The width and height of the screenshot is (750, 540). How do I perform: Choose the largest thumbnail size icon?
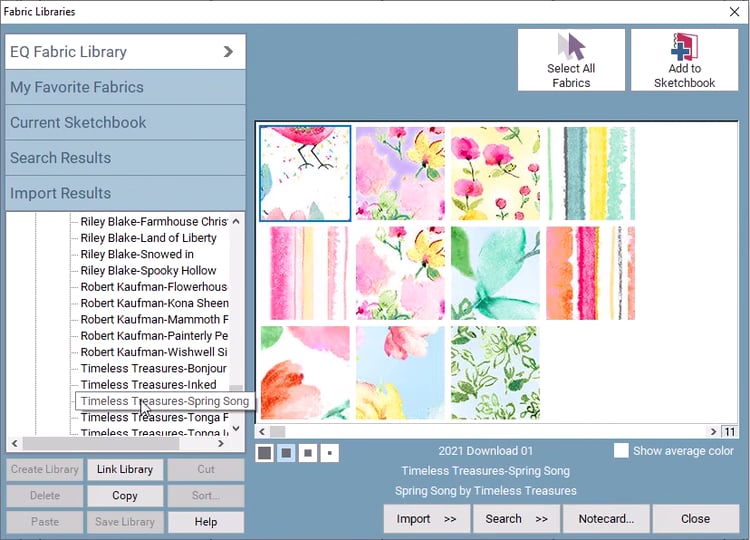(x=265, y=452)
